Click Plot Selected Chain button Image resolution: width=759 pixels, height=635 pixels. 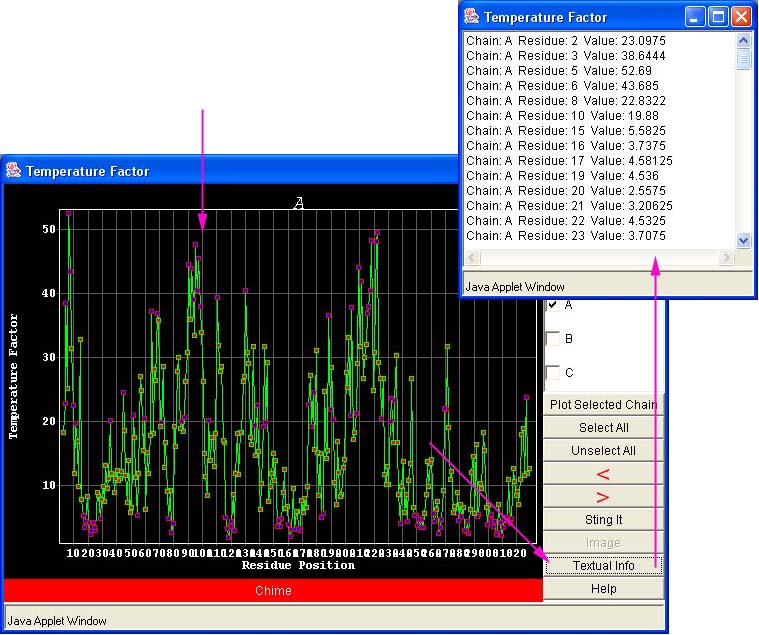[x=603, y=405]
